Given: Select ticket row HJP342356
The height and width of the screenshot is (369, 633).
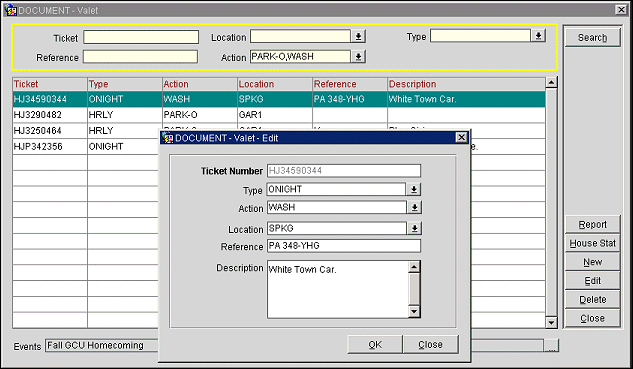Looking at the screenshot, I should tap(86, 147).
